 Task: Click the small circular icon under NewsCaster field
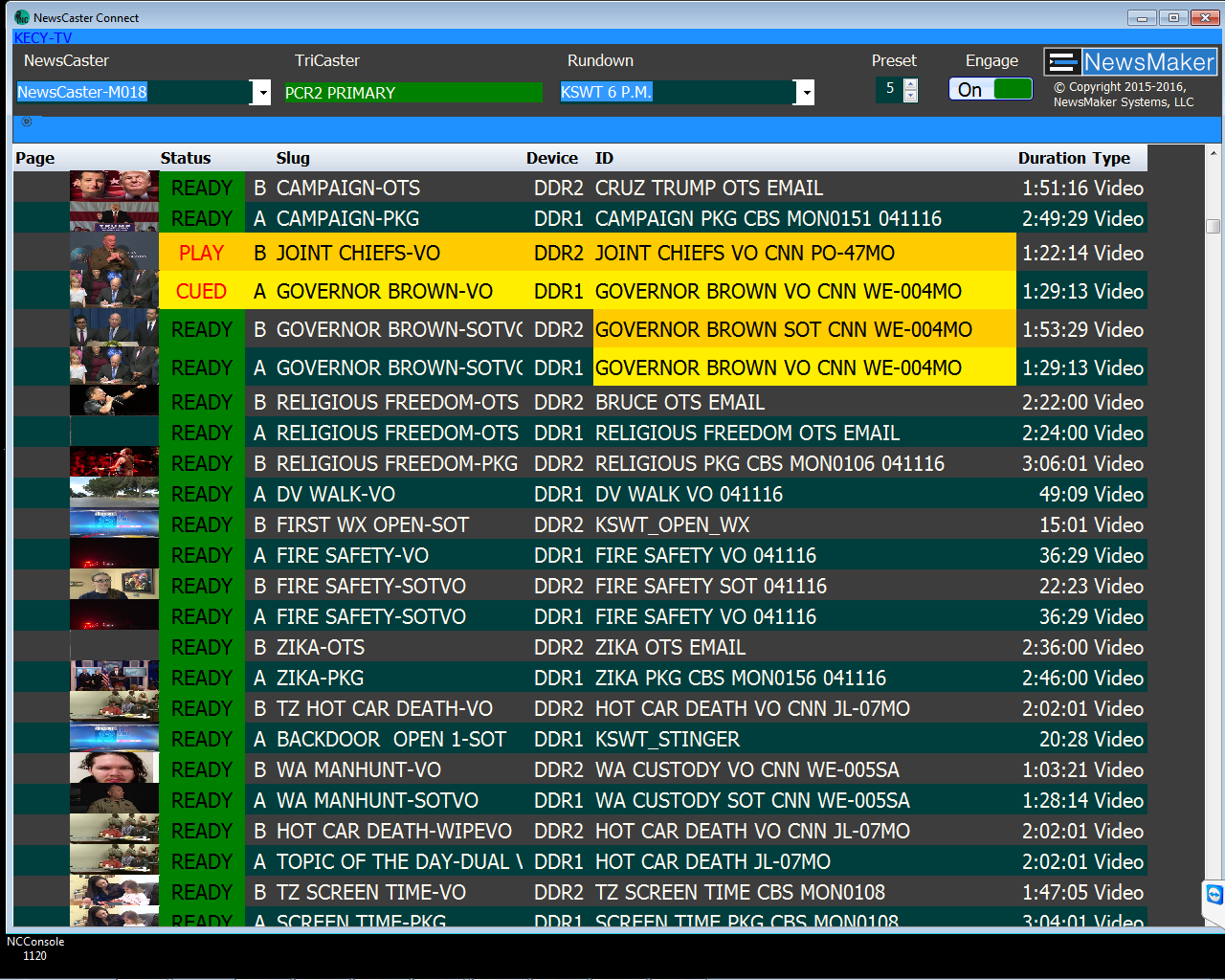point(27,122)
